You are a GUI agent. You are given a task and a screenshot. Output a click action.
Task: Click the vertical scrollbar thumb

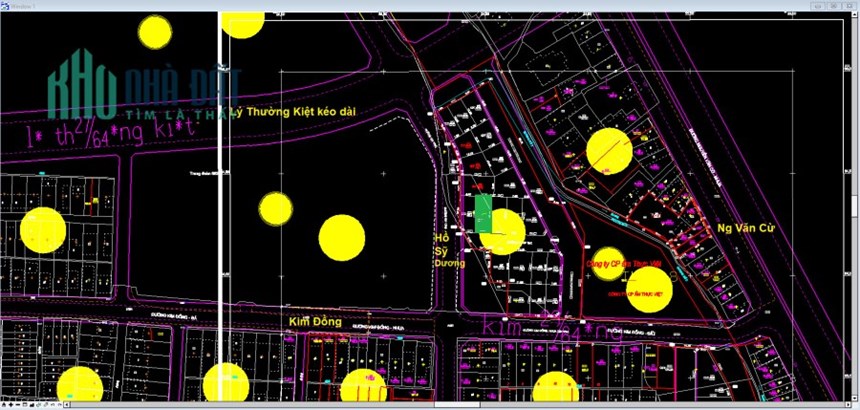(x=855, y=207)
